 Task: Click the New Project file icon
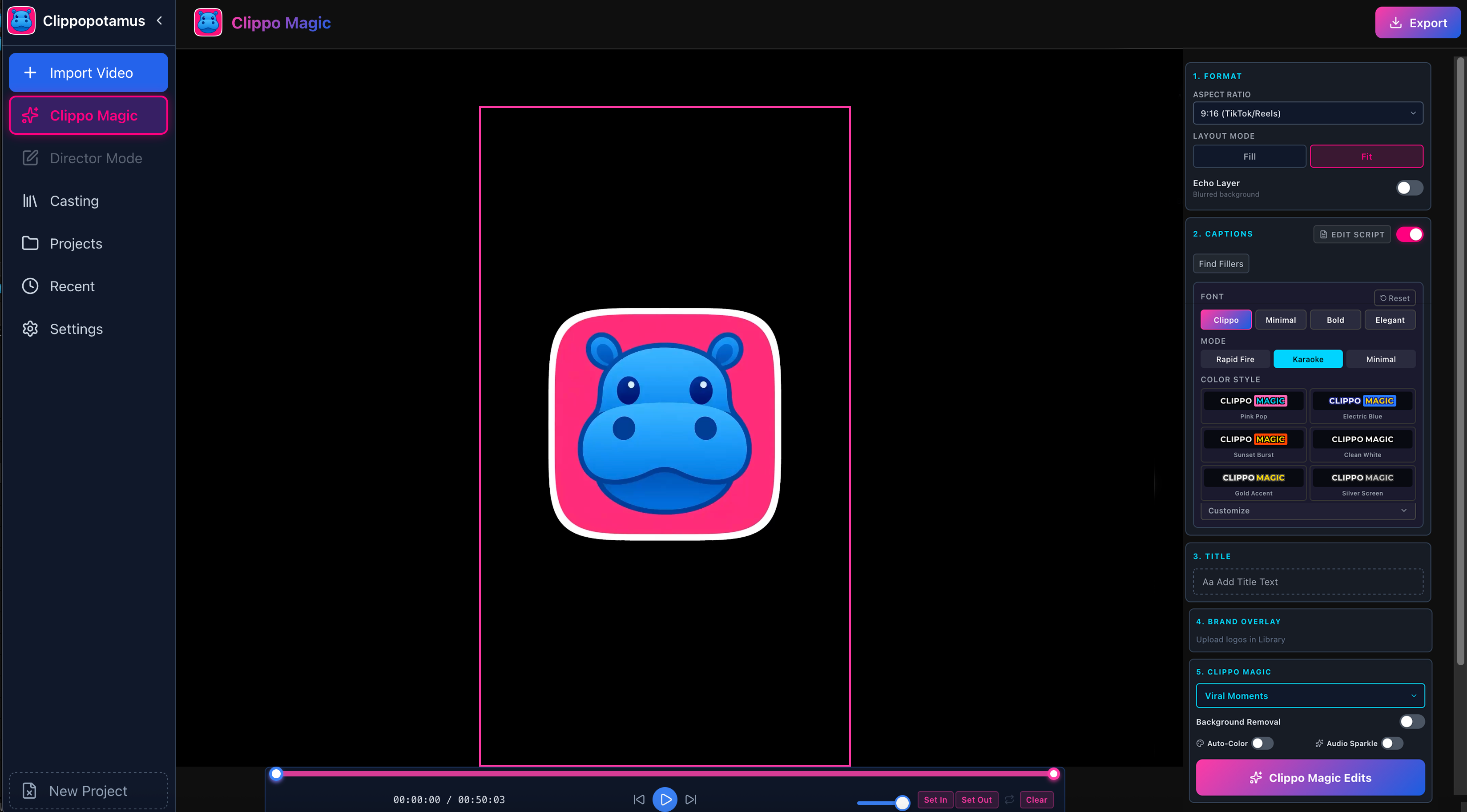click(29, 790)
